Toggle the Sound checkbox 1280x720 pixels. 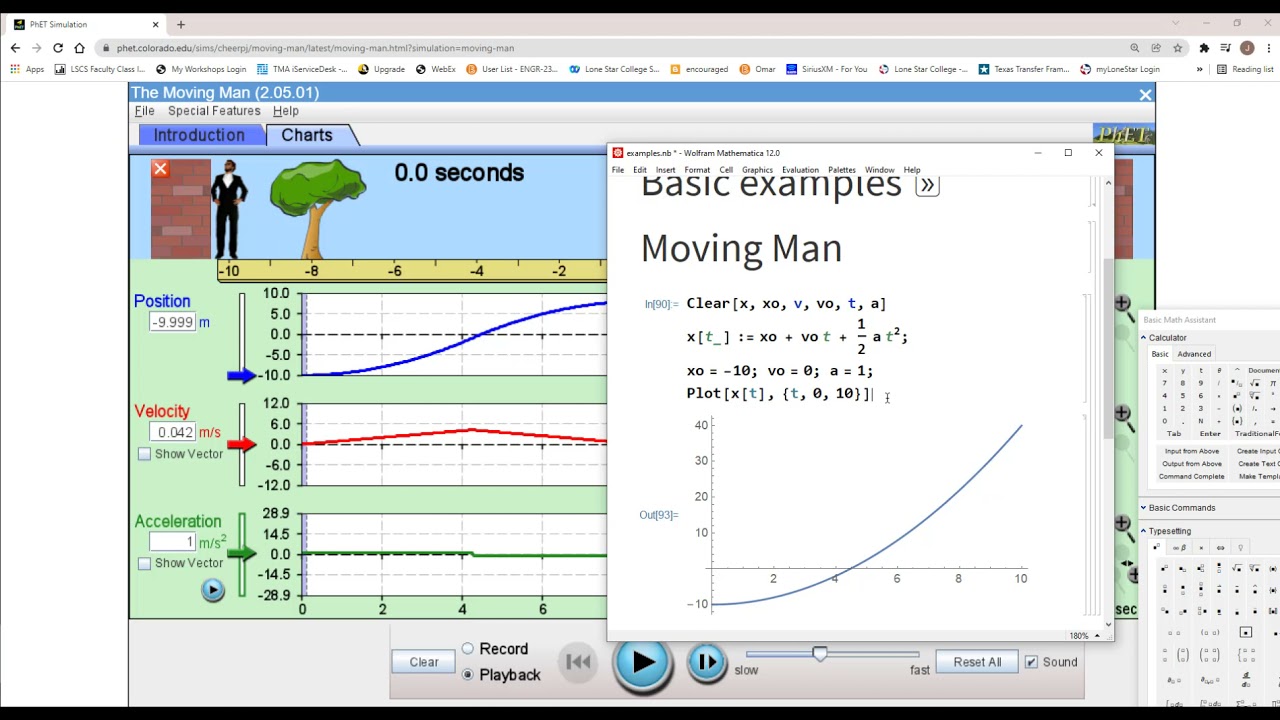point(1031,662)
